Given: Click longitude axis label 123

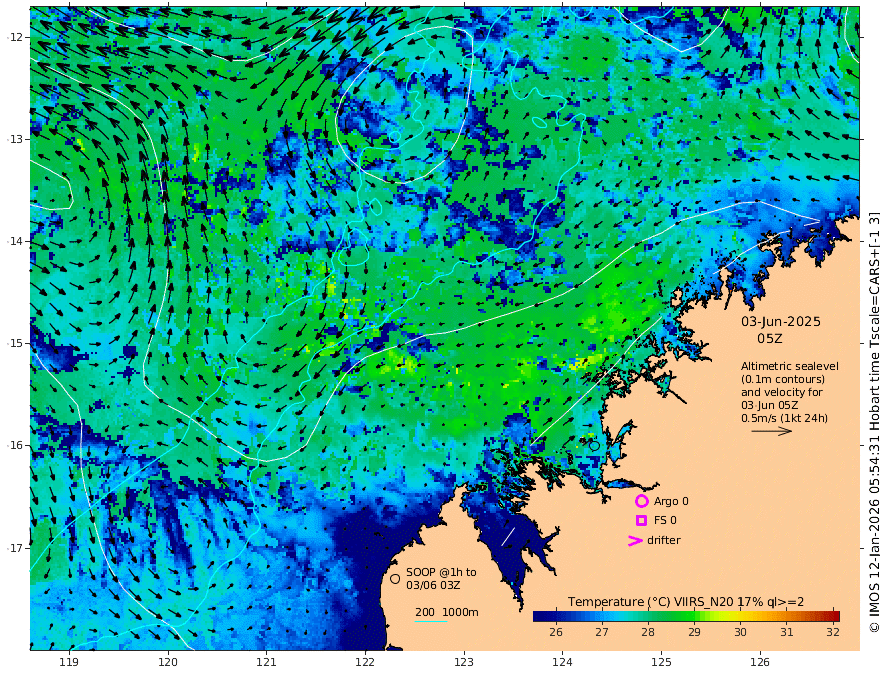Looking at the screenshot, I should (x=464, y=662).
